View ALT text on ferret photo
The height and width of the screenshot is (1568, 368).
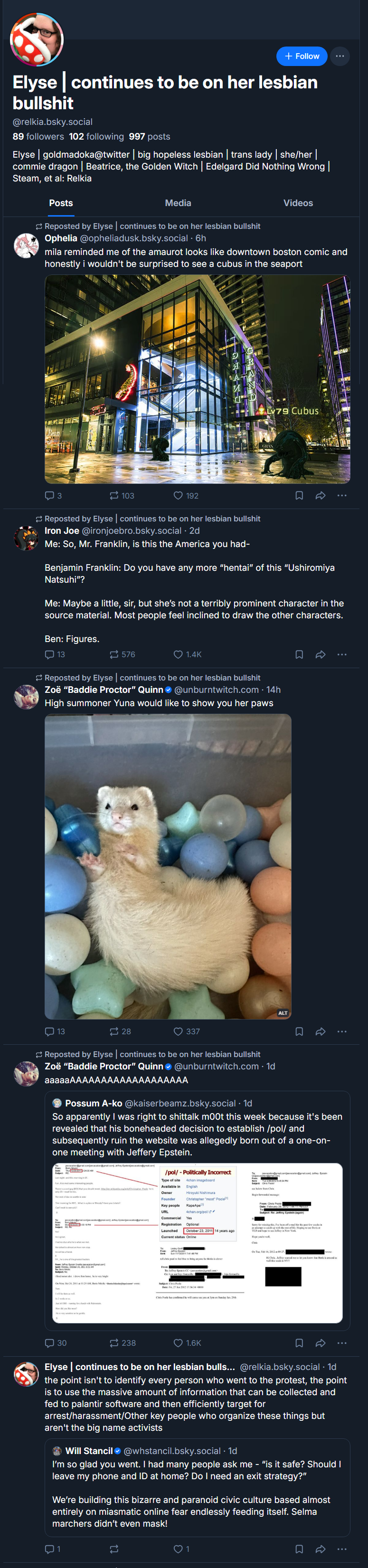coord(283,1013)
